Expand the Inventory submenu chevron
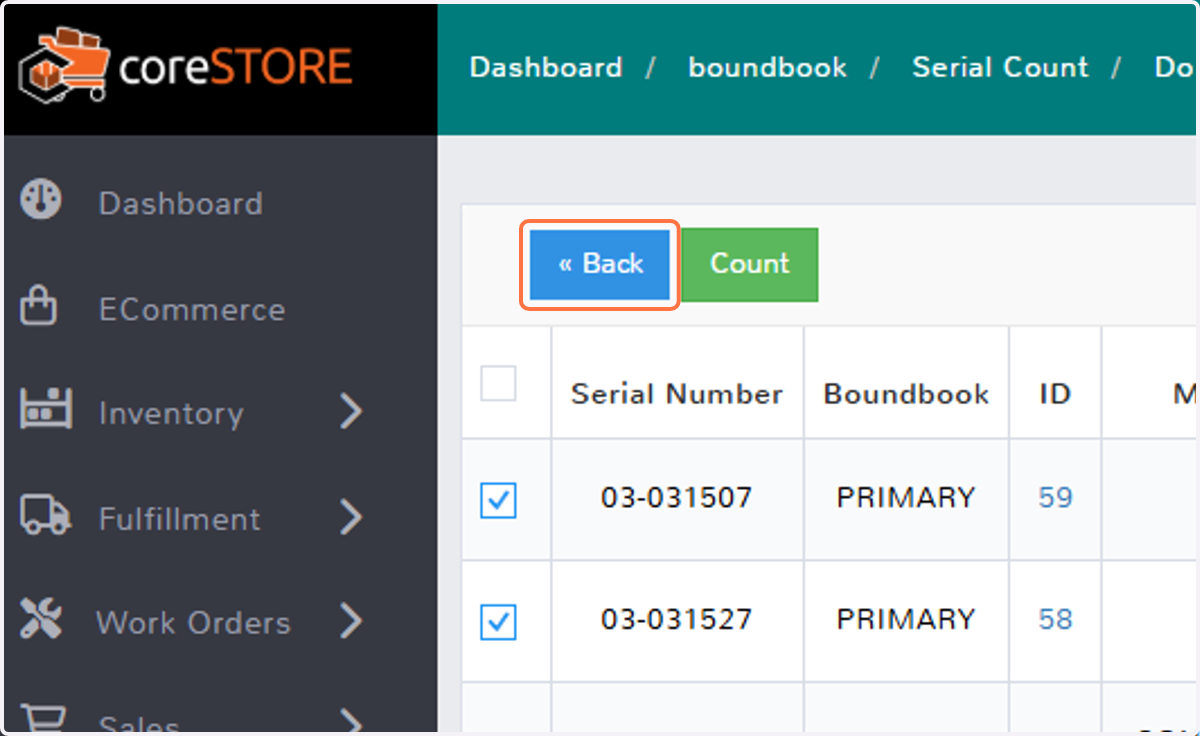Viewport: 1200px width, 736px height. tap(350, 411)
